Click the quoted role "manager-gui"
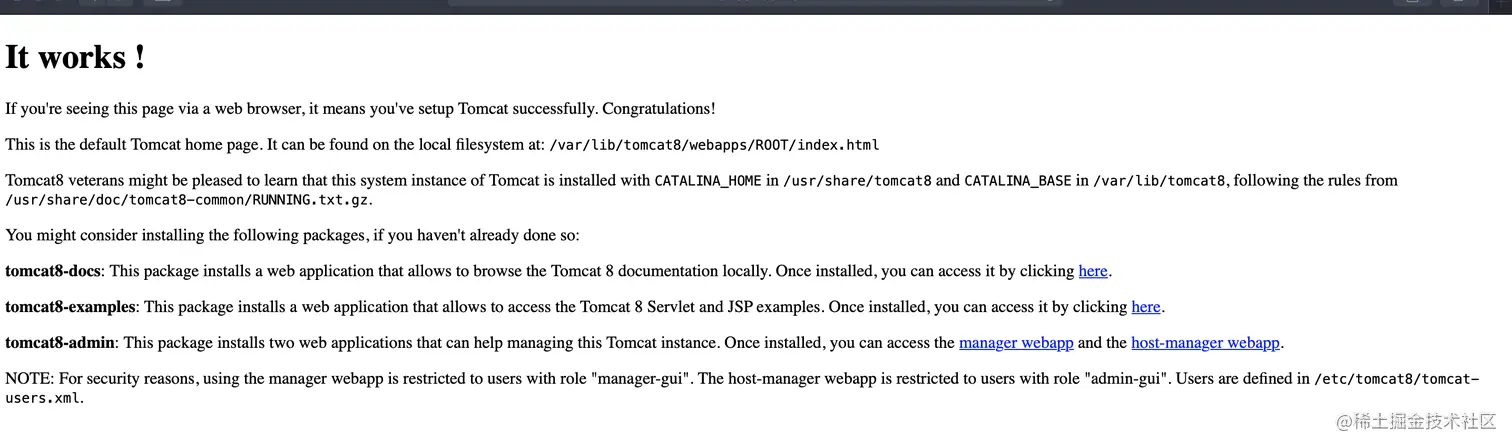The height and width of the screenshot is (447, 1512). (640, 379)
